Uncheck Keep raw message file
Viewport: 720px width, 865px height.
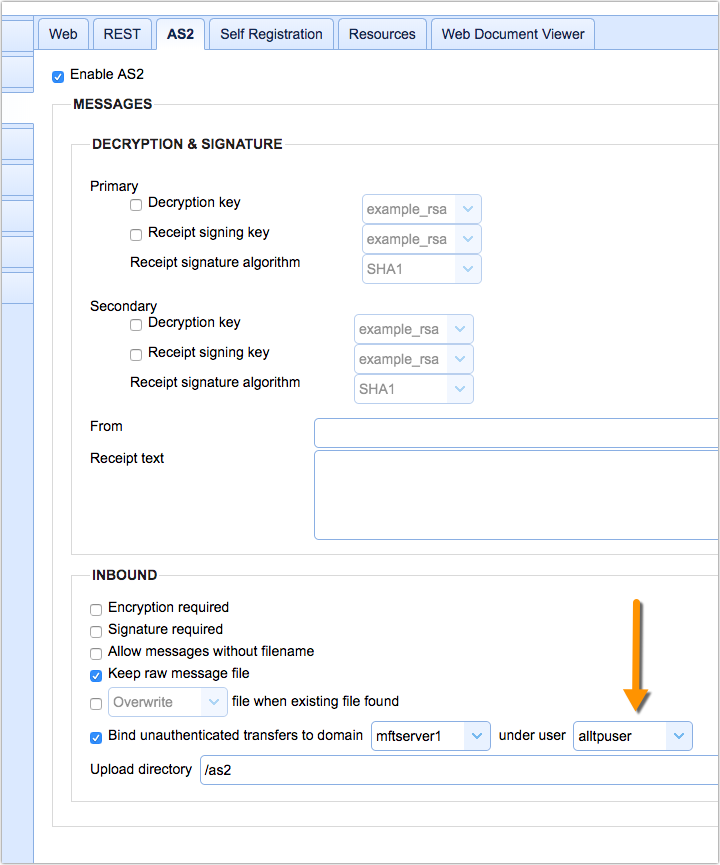96,675
